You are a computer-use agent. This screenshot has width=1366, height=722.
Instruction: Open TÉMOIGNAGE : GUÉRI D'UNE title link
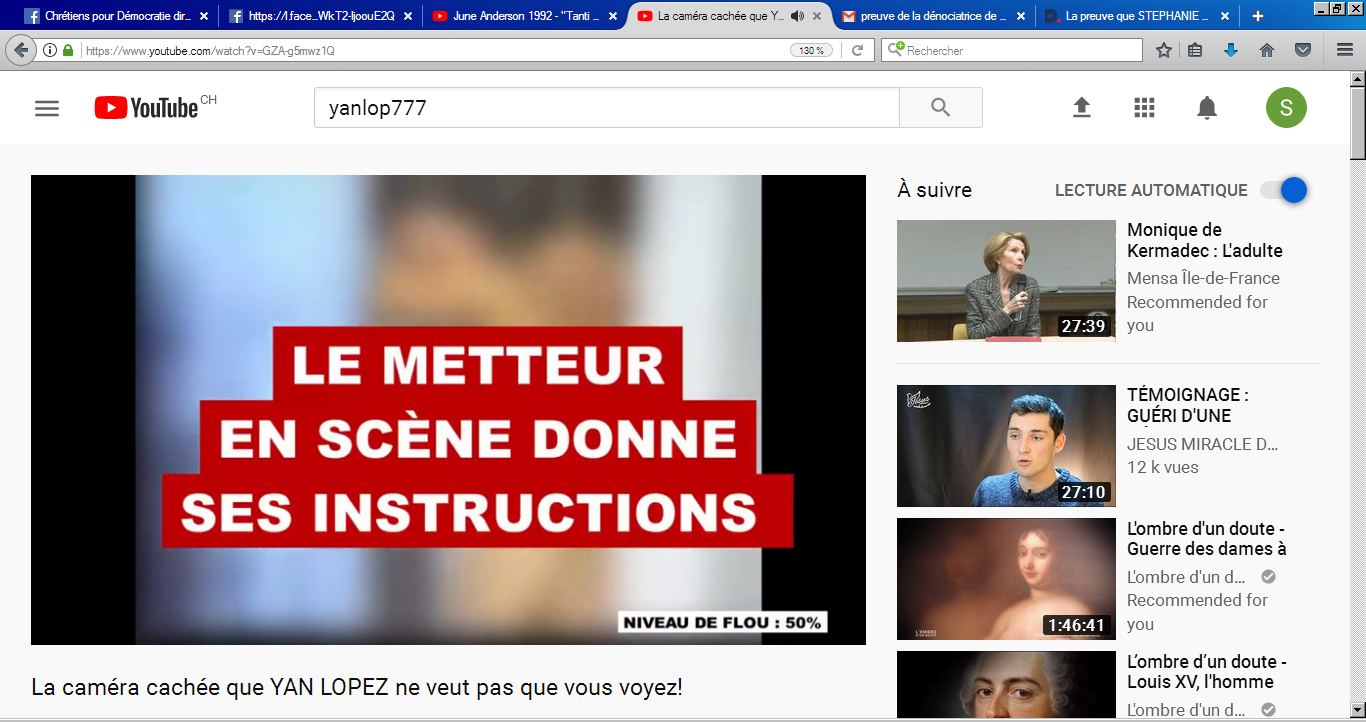(1187, 405)
